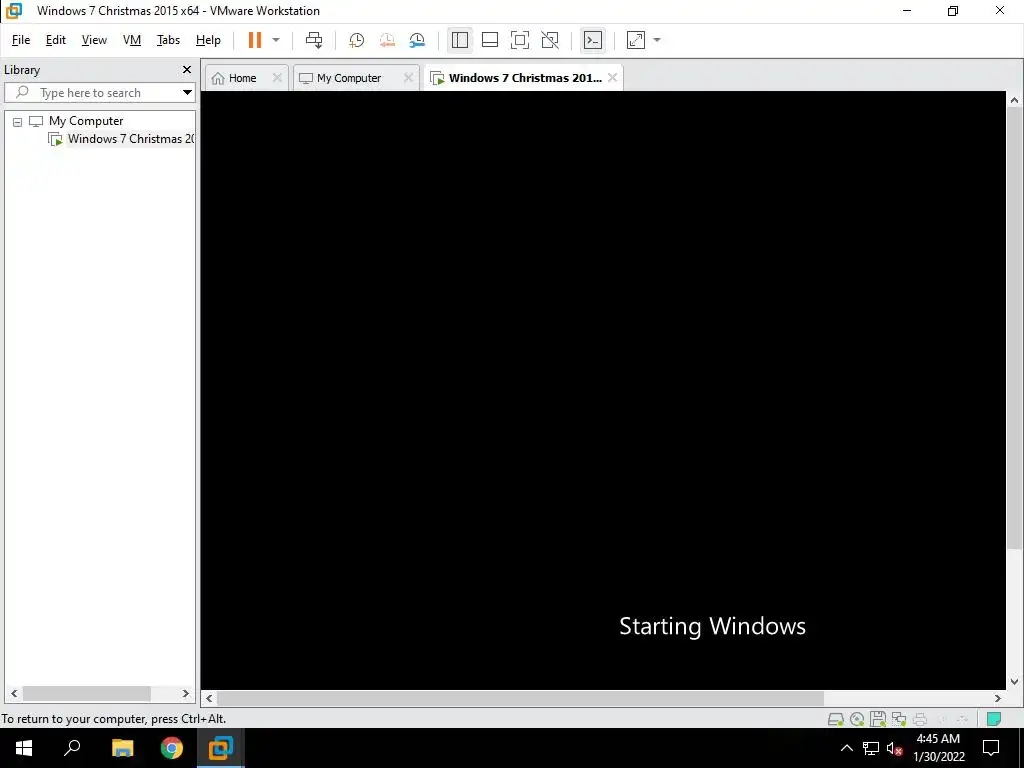Screen dimensions: 1024x768
Task: Click the printer status icon
Action: pos(920,719)
